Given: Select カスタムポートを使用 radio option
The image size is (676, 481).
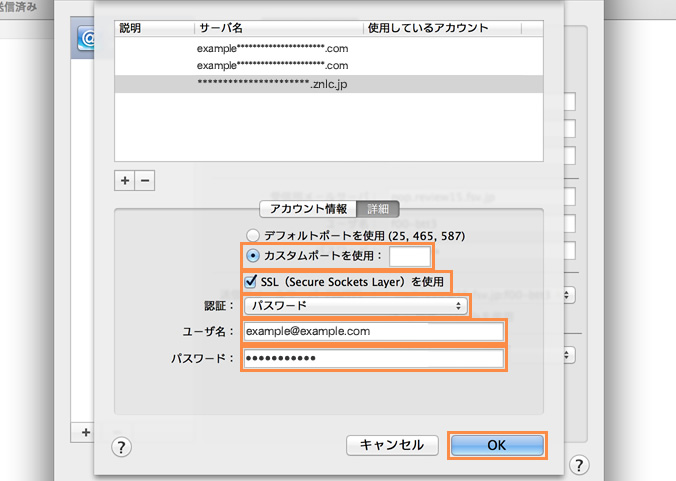Looking at the screenshot, I should (253, 256).
